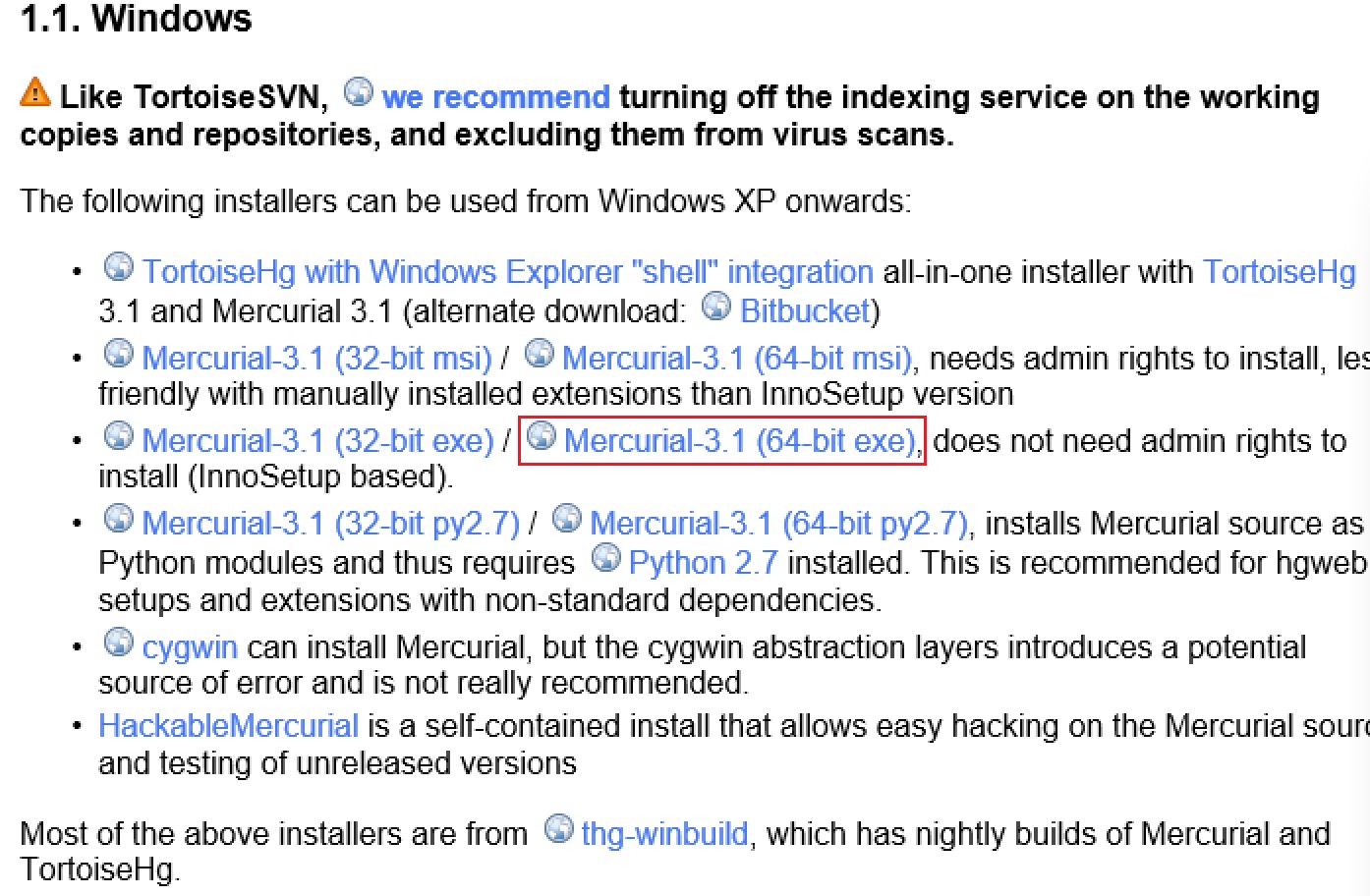The height and width of the screenshot is (896, 1370).
Task: Download Mercurial-3.1 (64-bit exe)
Action: (740, 441)
